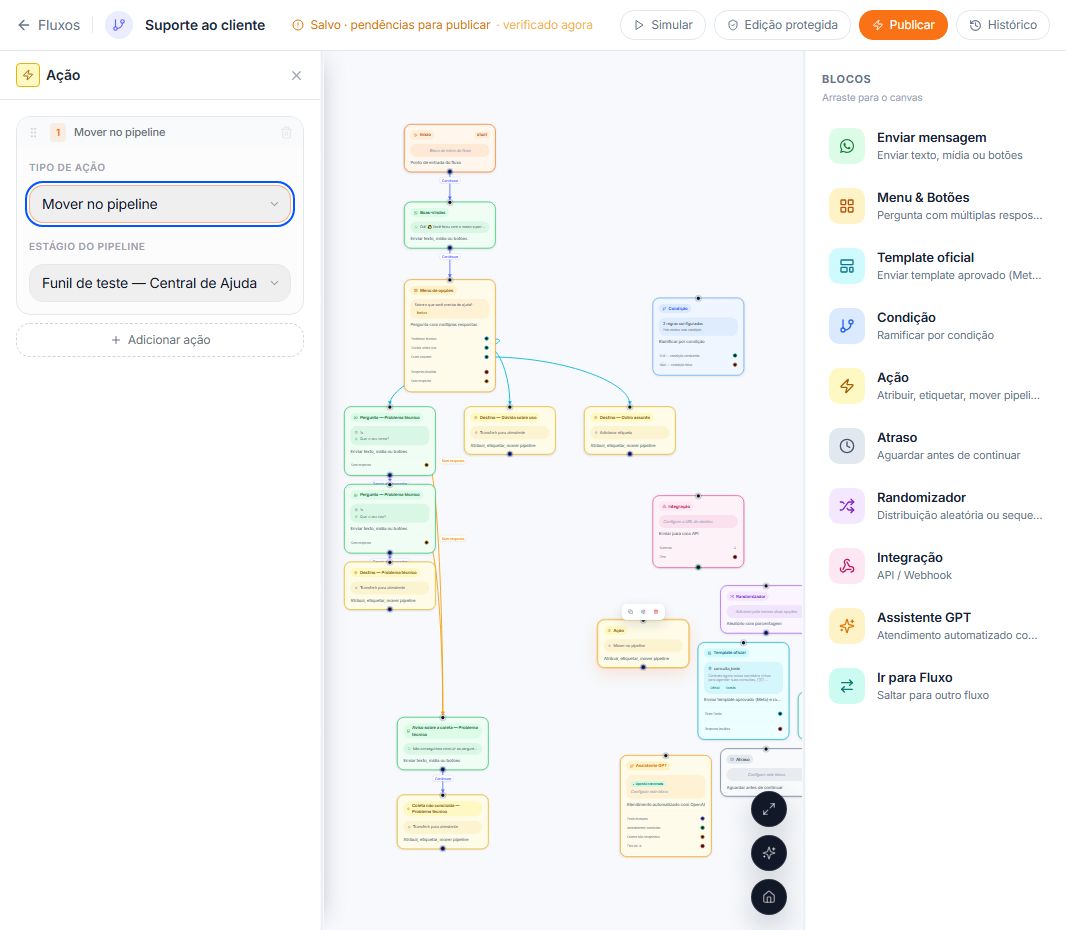Pick the Template oficial block icon
The height and width of the screenshot is (930, 1066).
click(x=846, y=266)
